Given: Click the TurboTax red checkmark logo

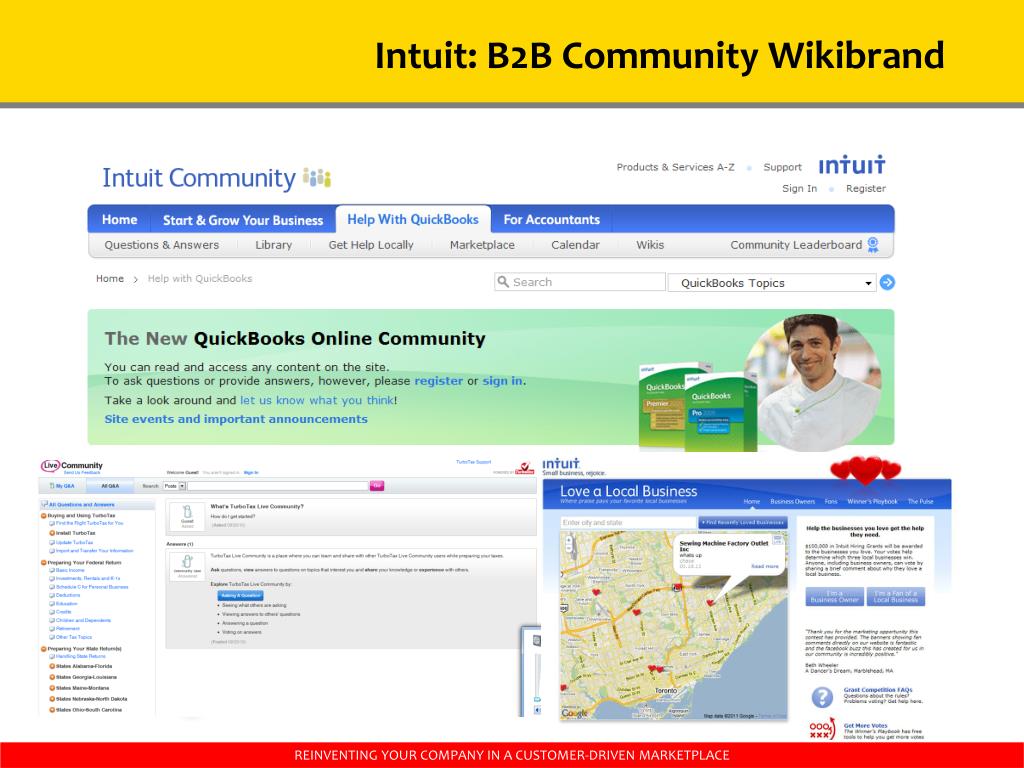Looking at the screenshot, I should 524,468.
